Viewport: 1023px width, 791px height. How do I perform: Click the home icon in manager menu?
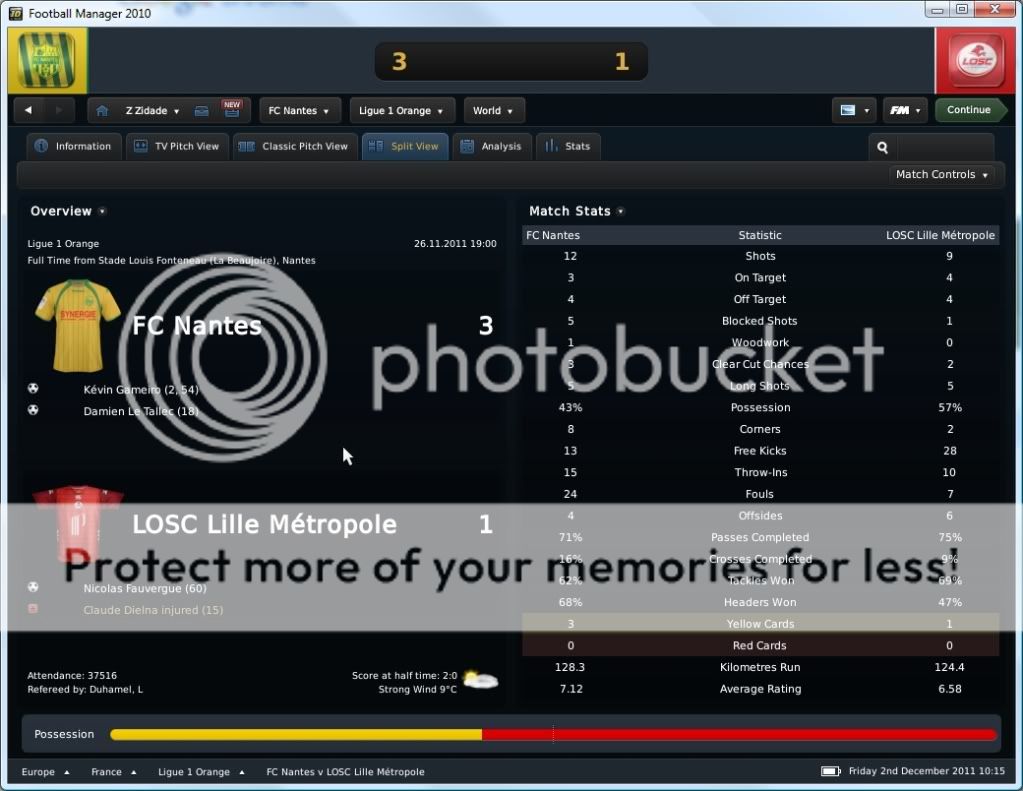click(x=102, y=111)
